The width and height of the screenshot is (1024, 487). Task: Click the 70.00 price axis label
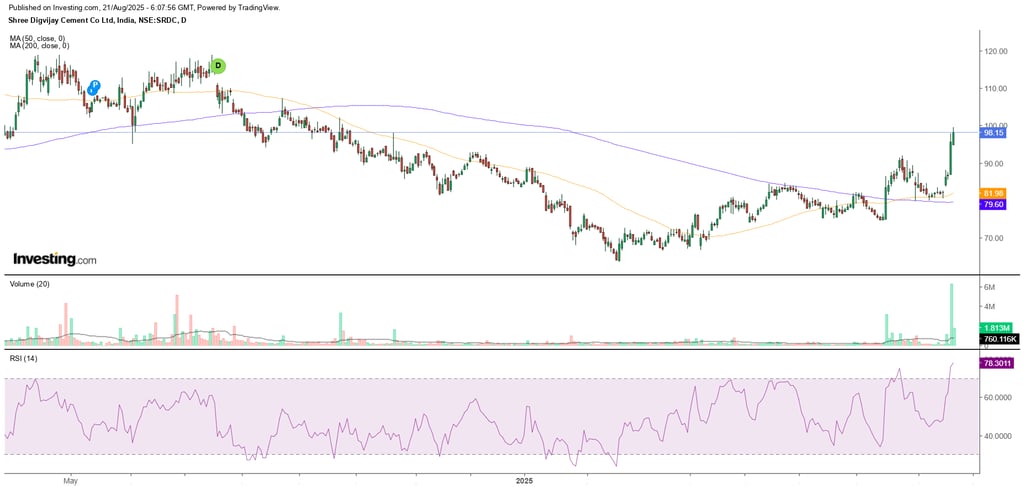(x=993, y=238)
